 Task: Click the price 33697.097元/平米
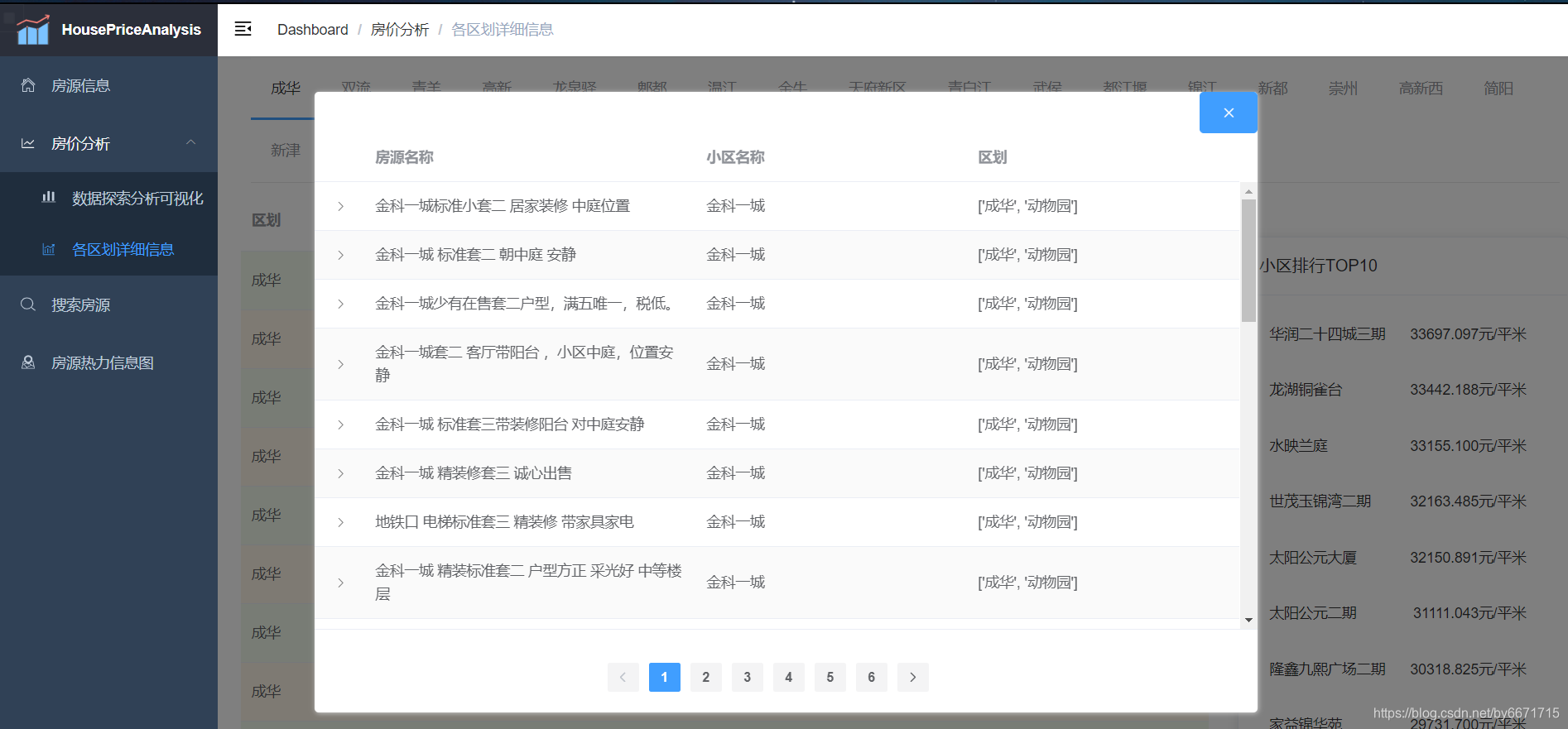click(x=1468, y=334)
